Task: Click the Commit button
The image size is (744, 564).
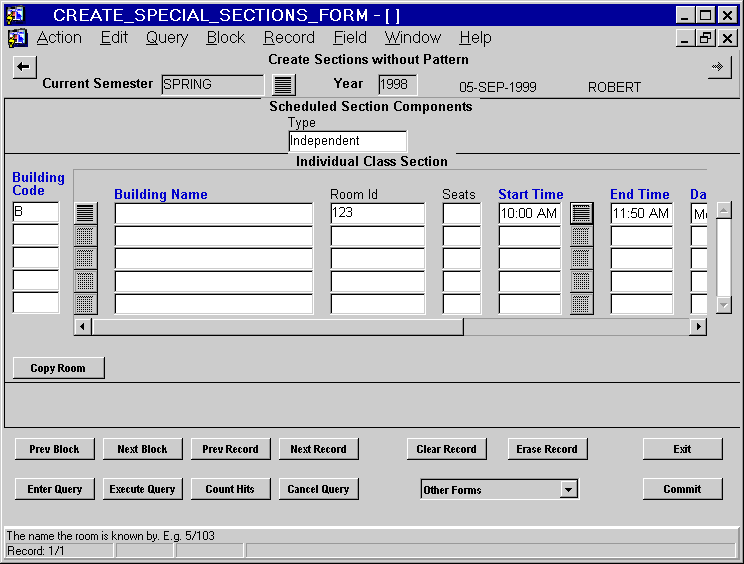Action: [x=683, y=489]
